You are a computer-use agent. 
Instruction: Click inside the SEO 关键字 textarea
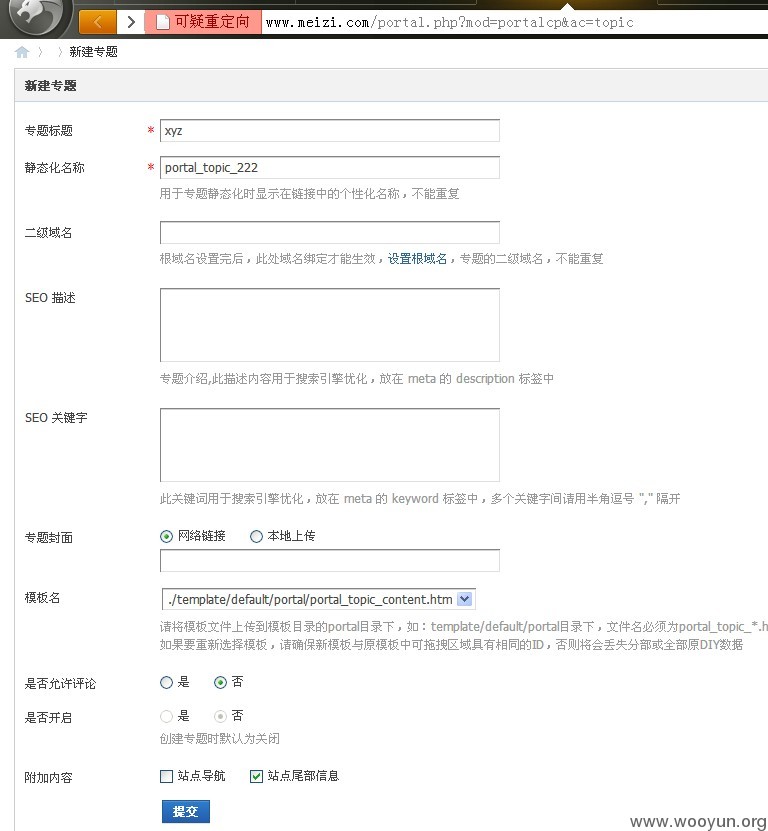(330, 445)
